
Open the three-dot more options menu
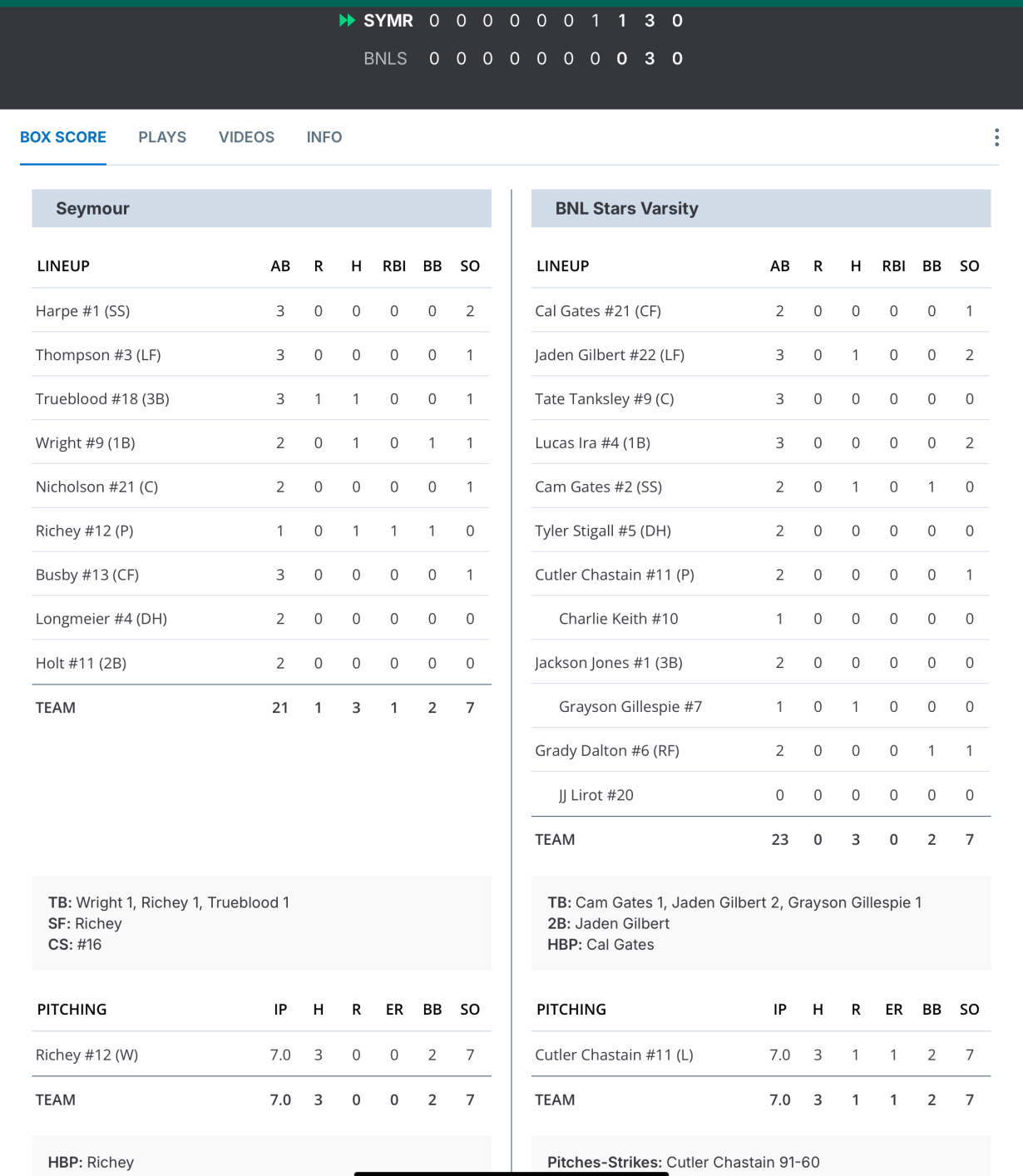(996, 137)
